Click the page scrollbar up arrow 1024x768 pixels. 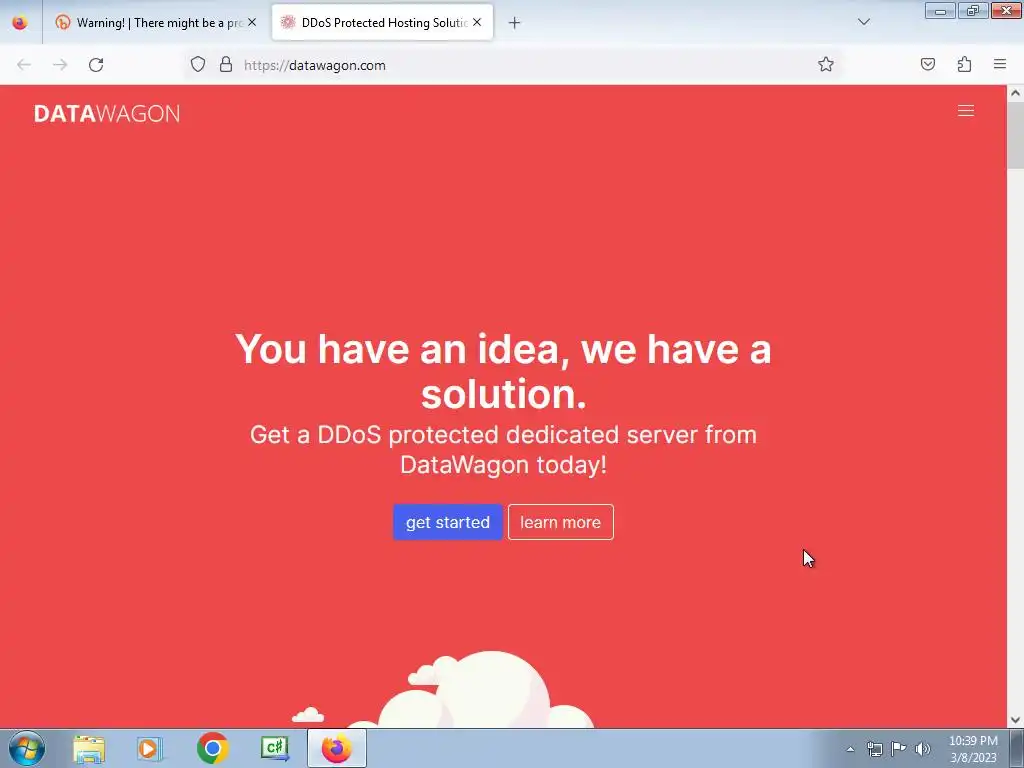pos(1015,93)
